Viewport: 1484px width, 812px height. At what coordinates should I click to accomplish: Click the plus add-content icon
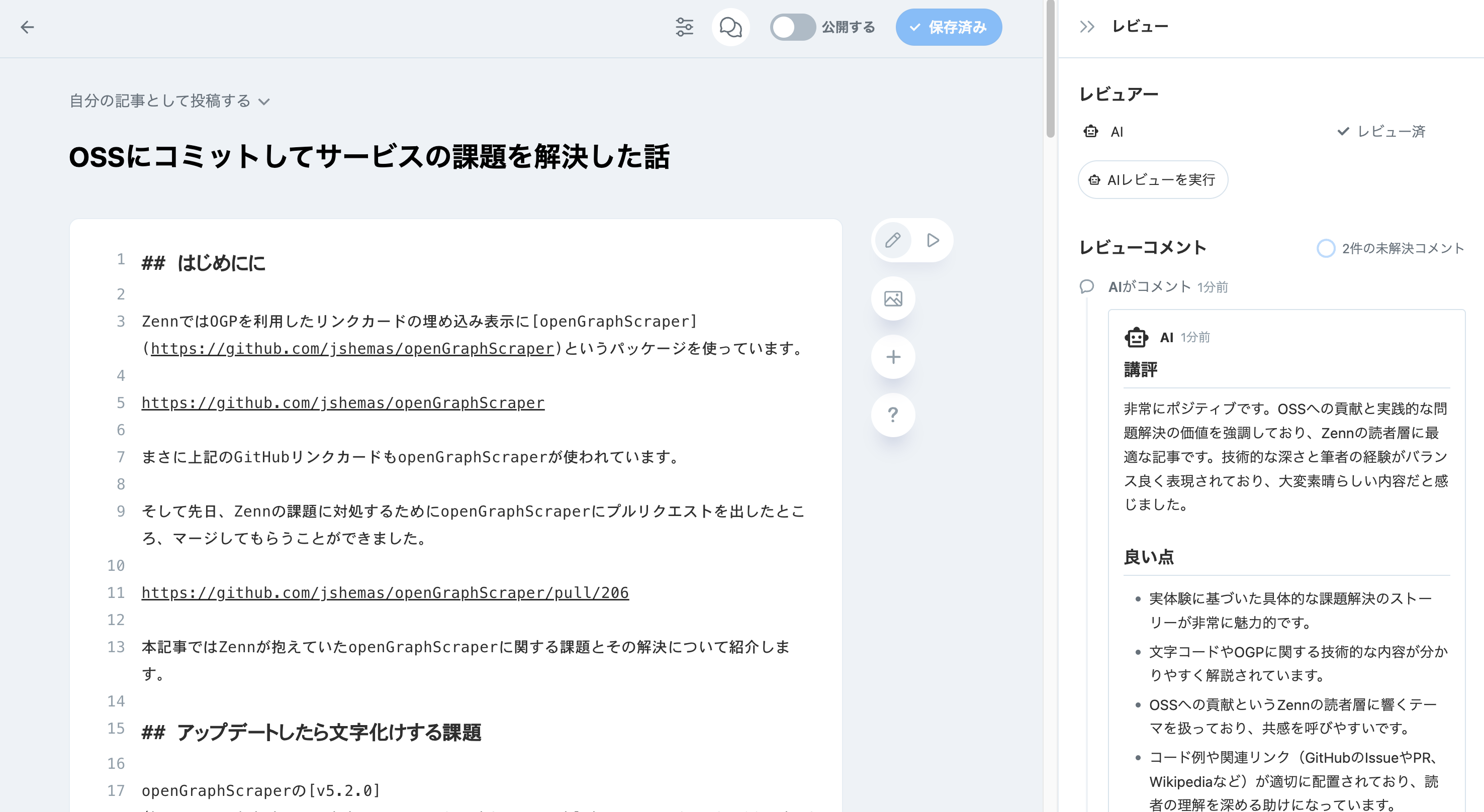(x=893, y=357)
